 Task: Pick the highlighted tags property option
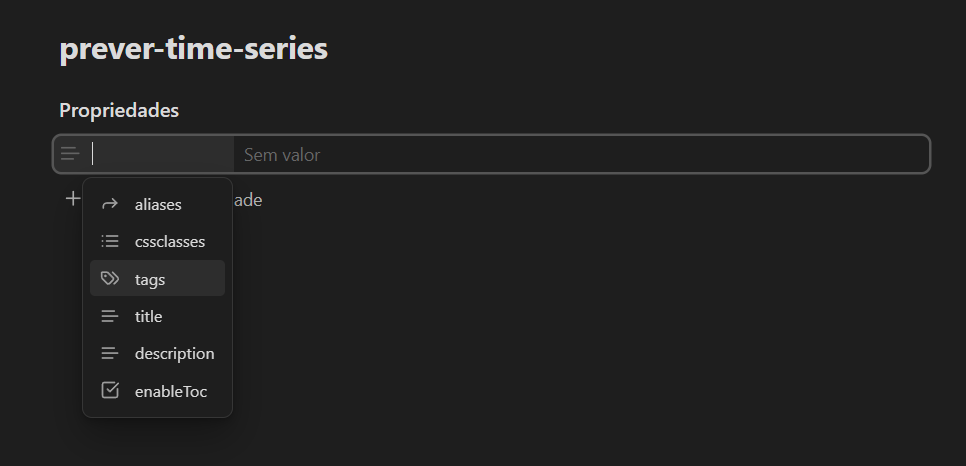tap(150, 279)
